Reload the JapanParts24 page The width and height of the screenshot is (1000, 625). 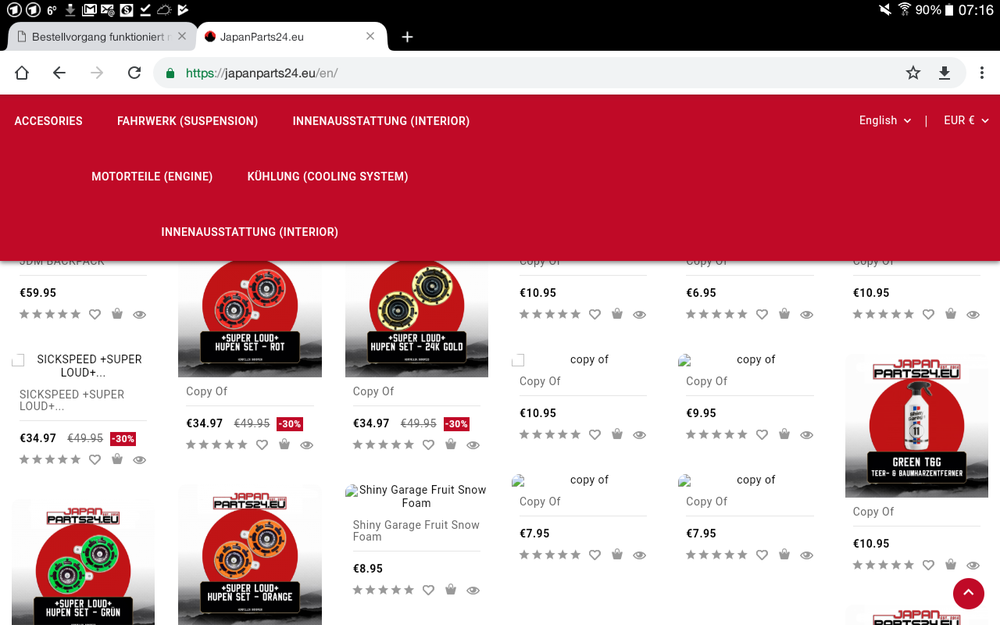(134, 73)
